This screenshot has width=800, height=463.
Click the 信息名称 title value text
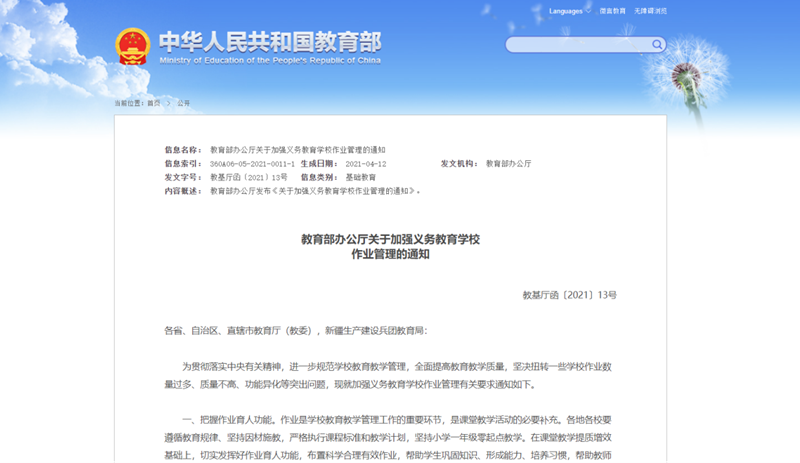point(297,150)
